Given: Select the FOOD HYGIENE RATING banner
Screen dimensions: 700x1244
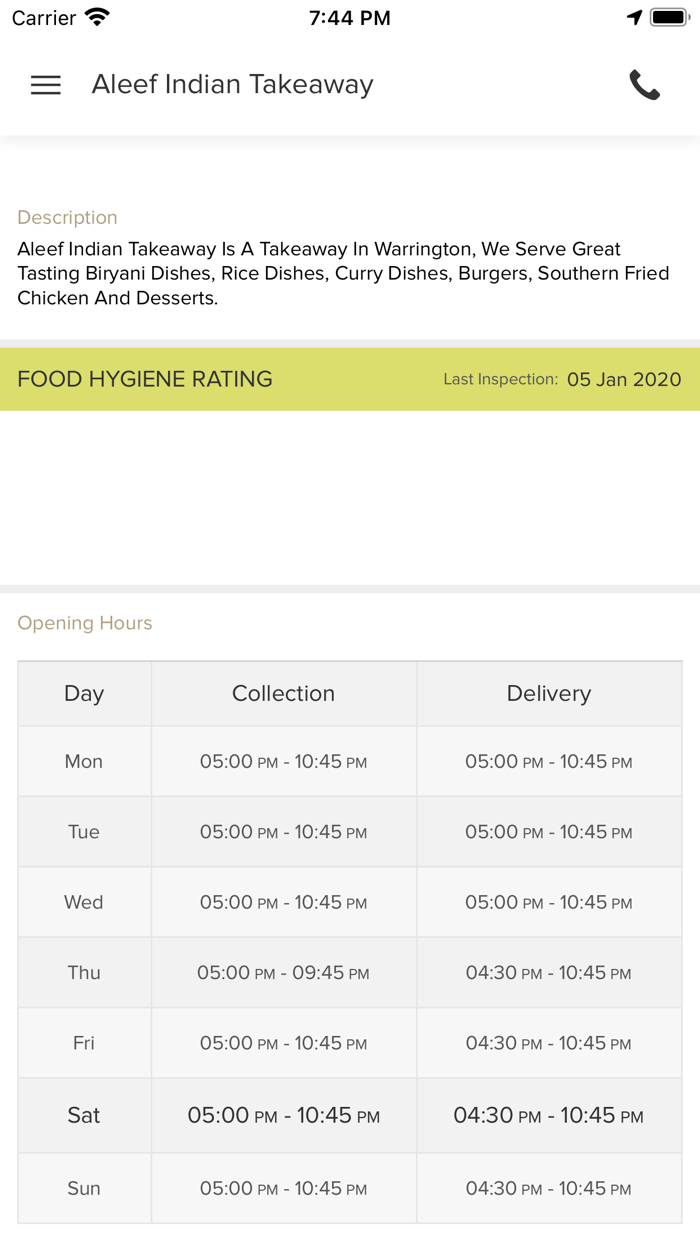Looking at the screenshot, I should click(x=144, y=379).
